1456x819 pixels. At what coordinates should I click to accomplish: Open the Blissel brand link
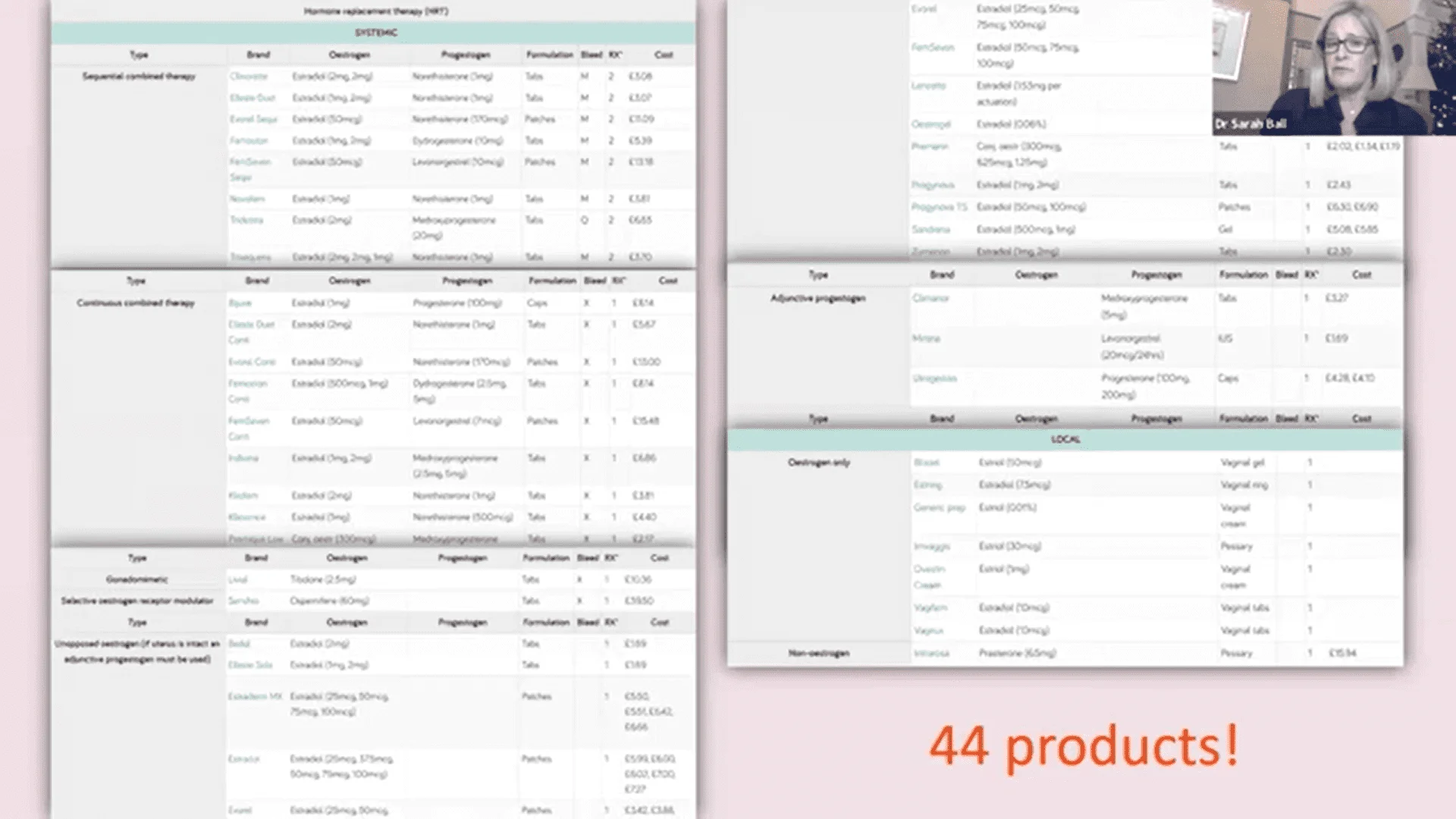[x=927, y=463]
